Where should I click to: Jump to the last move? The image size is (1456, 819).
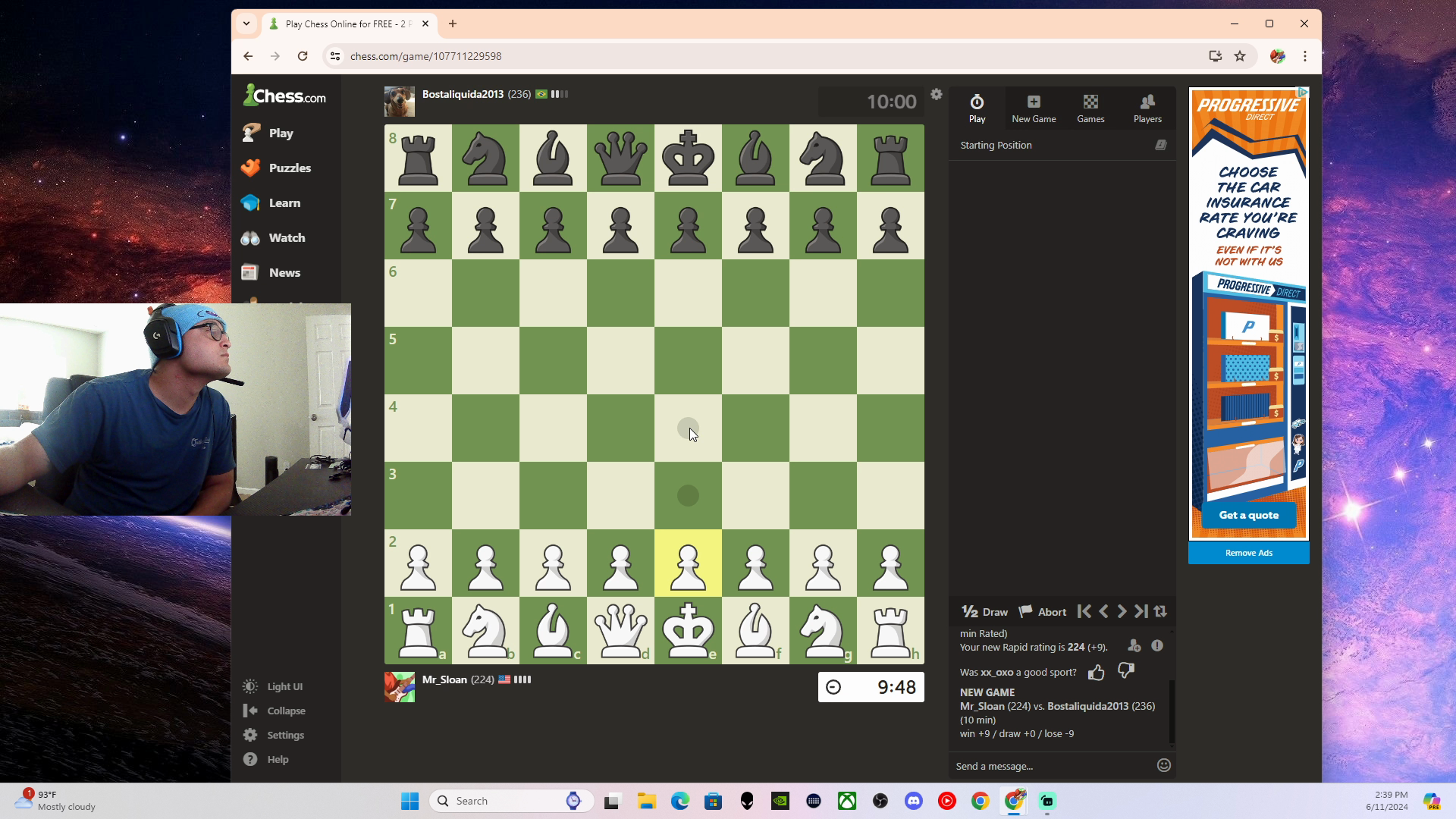[x=1141, y=611]
